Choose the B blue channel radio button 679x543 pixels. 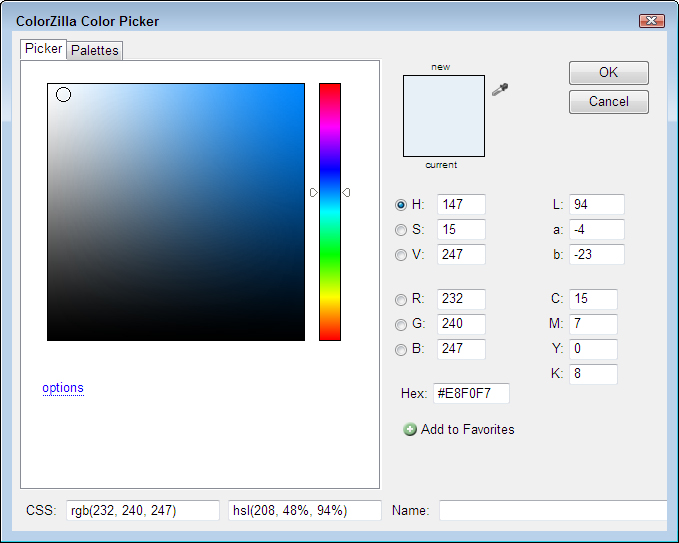coord(401,349)
